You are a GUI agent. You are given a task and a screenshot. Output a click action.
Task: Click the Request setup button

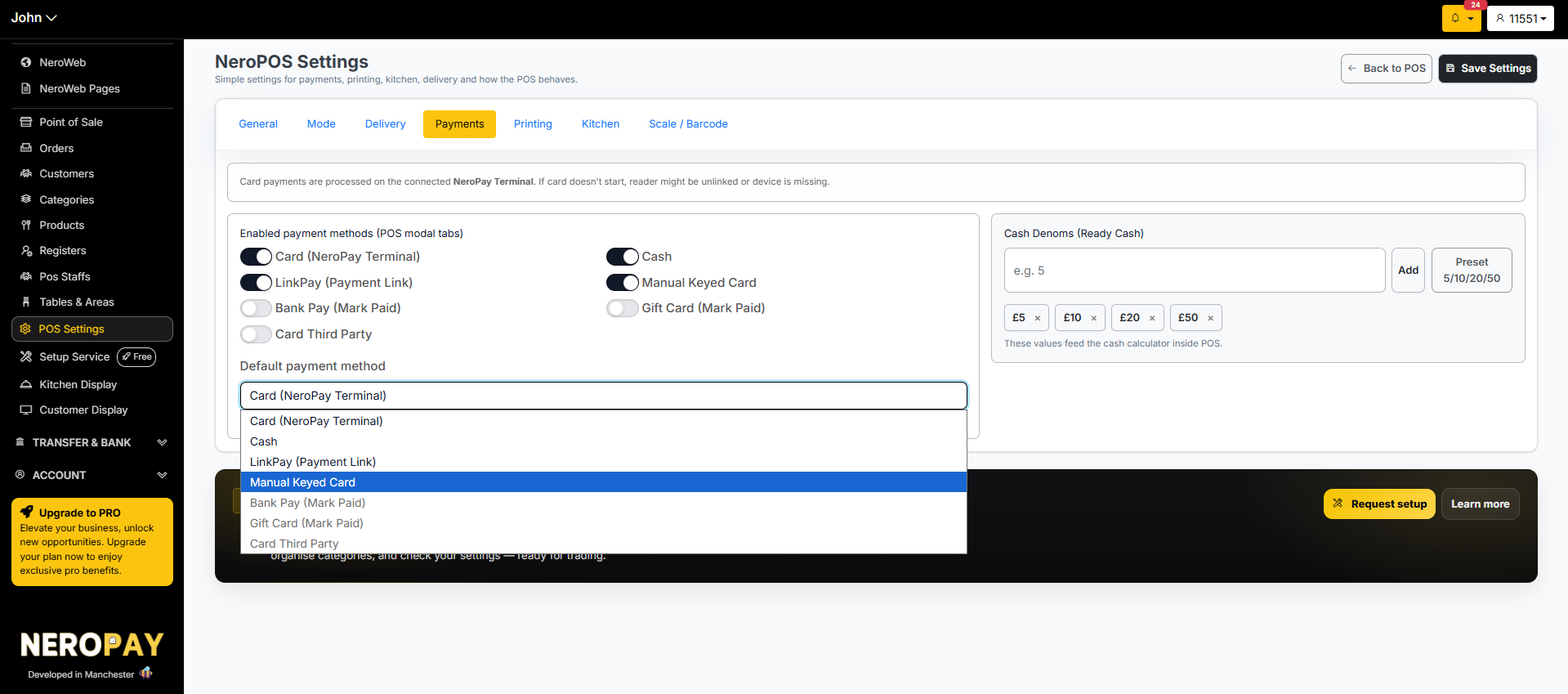tap(1379, 504)
